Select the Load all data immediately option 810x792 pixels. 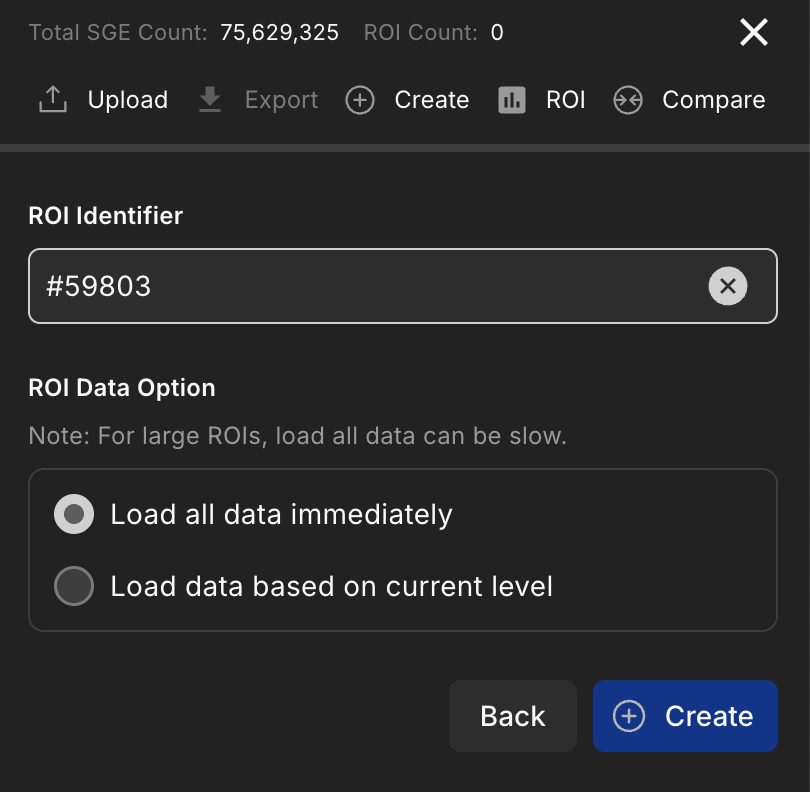[73, 514]
